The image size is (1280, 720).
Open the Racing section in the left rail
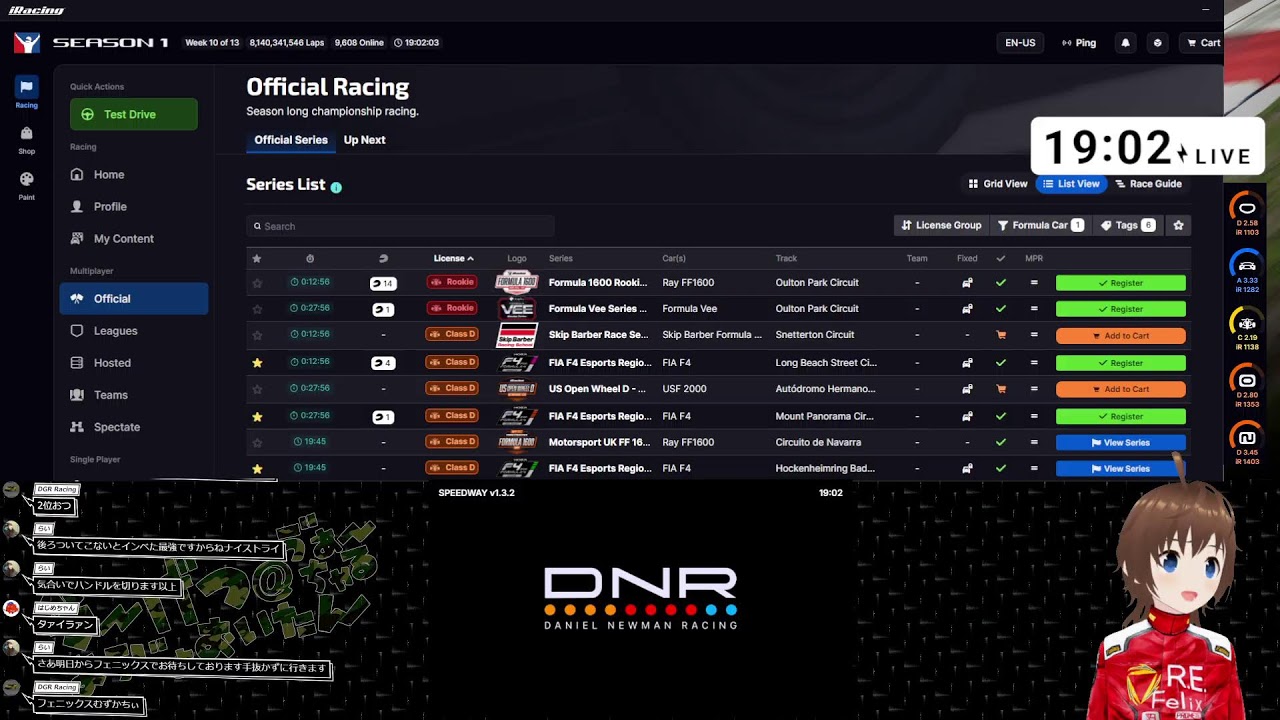click(x=26, y=92)
